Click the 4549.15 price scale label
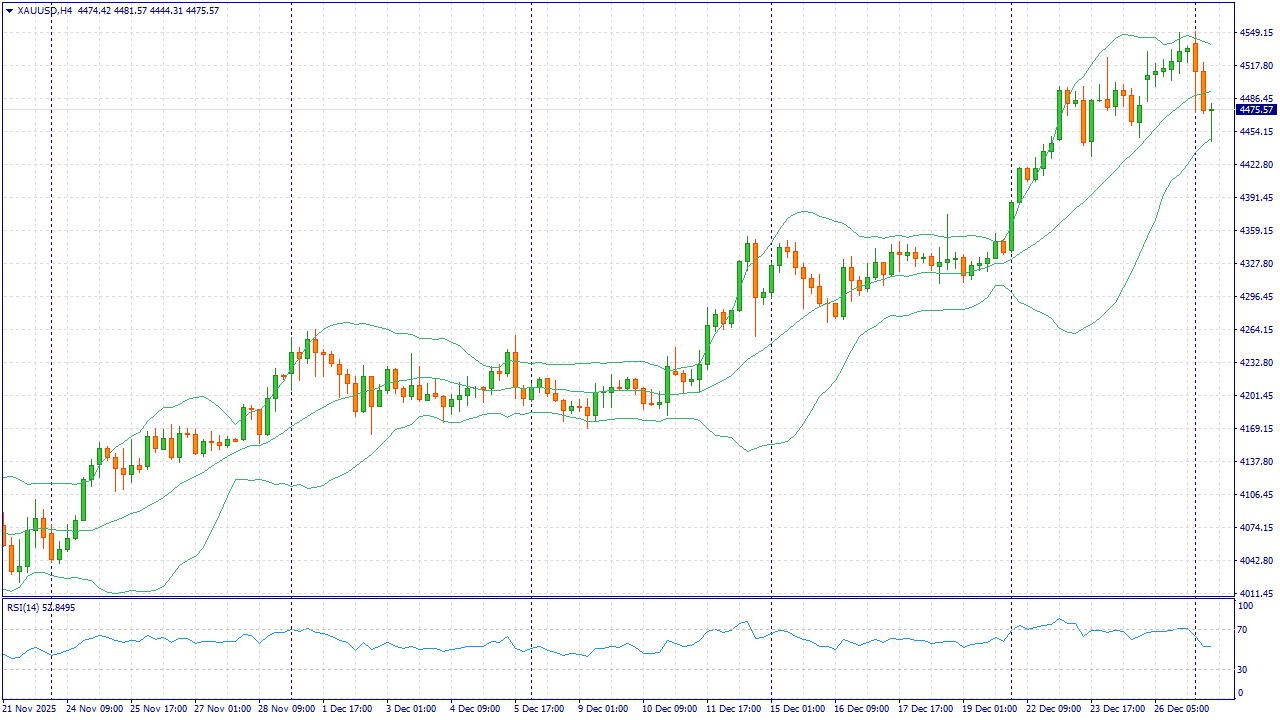The width and height of the screenshot is (1280, 720). (x=1255, y=33)
